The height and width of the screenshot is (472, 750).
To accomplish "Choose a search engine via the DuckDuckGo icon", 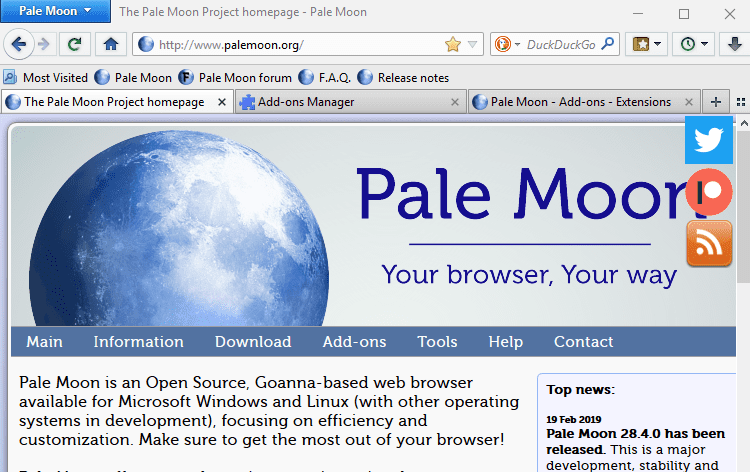I will pyautogui.click(x=503, y=44).
